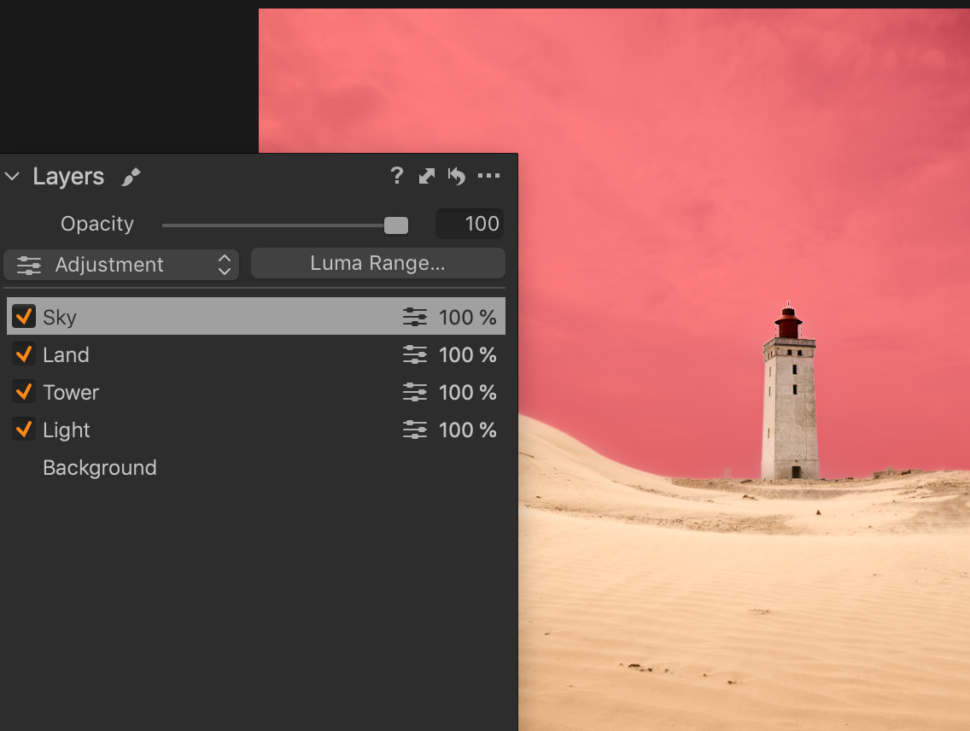970x731 pixels.
Task: Click the sliders icon inside the Adjustment selector
Action: click(x=28, y=264)
